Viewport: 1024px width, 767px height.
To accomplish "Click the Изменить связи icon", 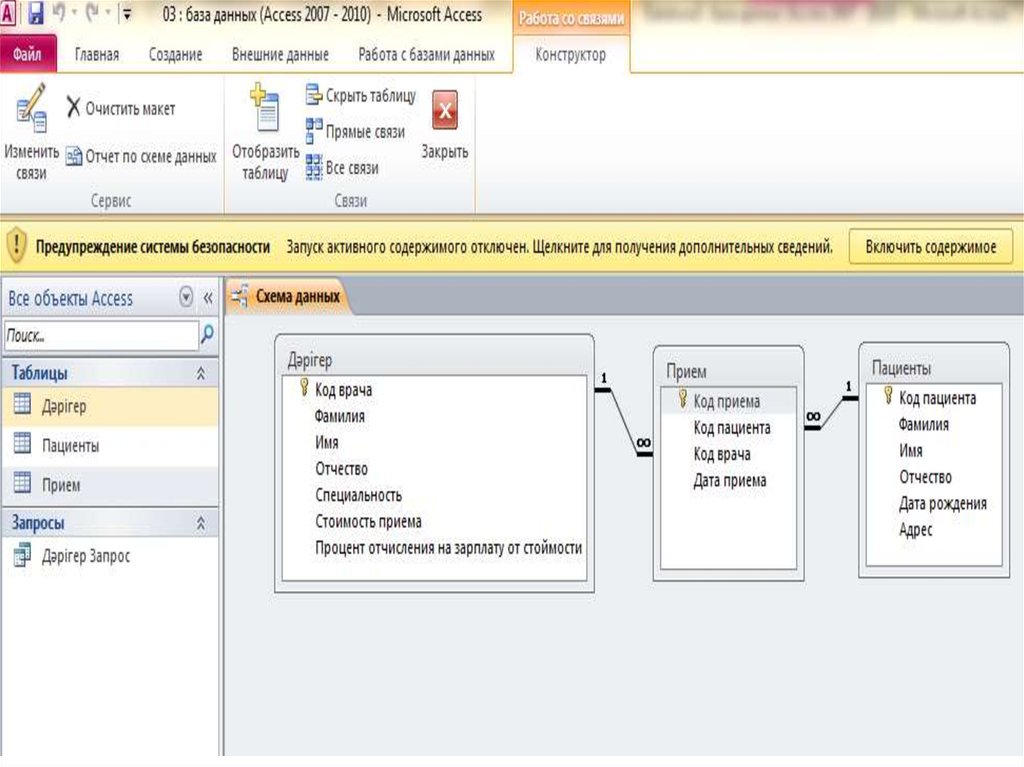I will (31, 109).
